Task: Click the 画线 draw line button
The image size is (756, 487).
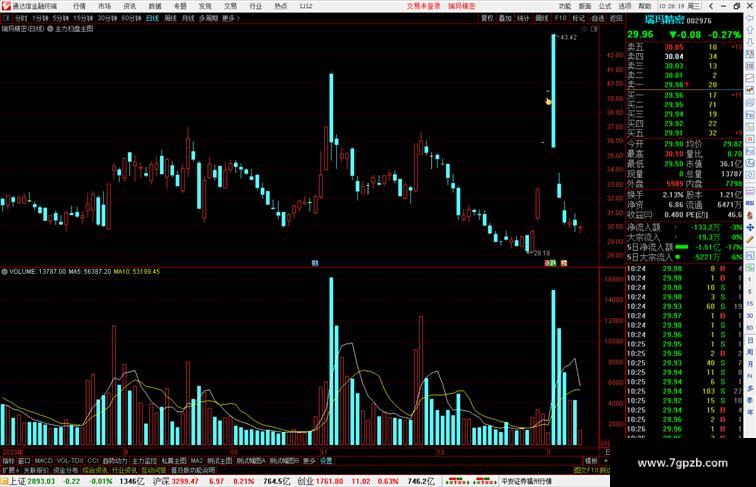Action: coord(542,18)
